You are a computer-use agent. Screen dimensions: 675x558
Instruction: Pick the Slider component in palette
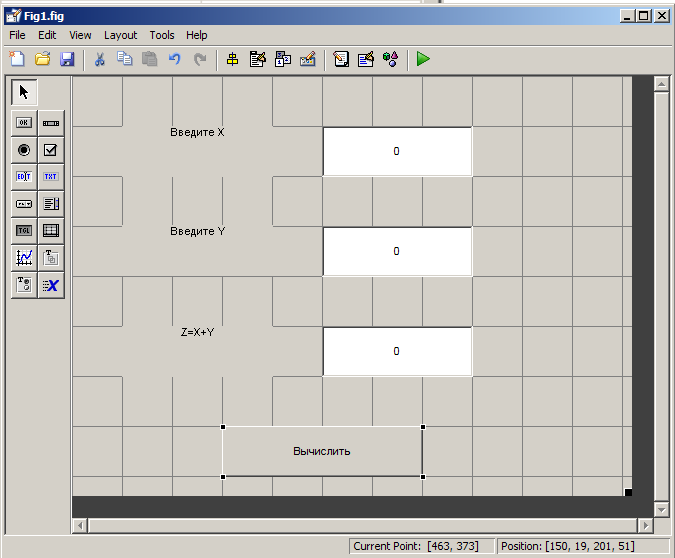pyautogui.click(x=51, y=123)
